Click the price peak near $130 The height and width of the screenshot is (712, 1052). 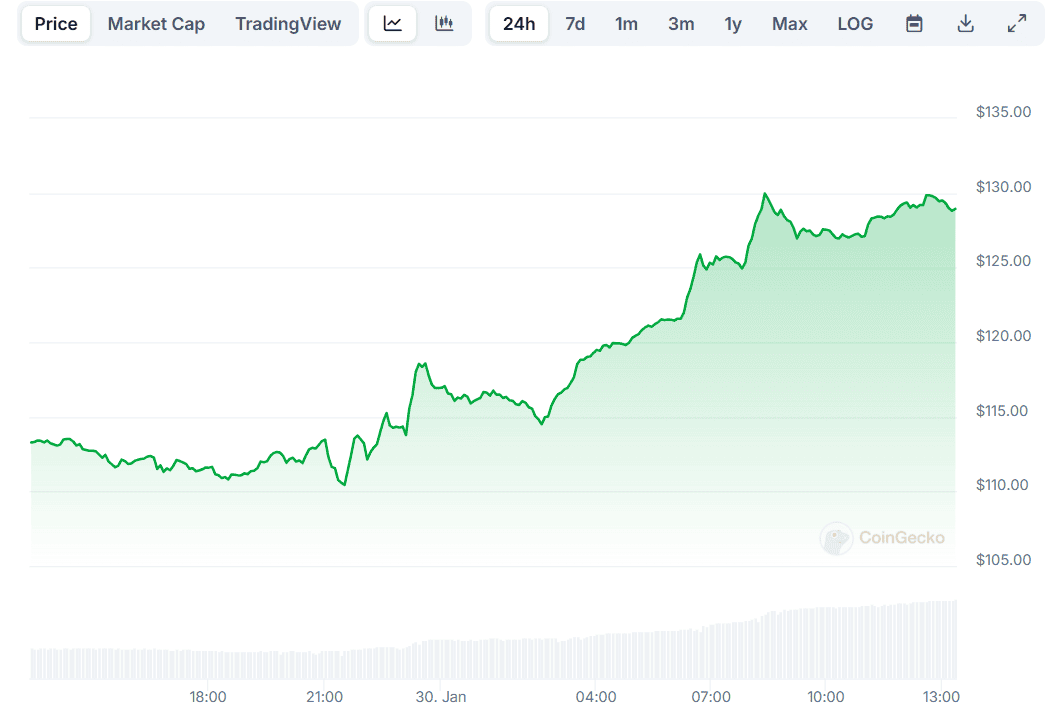coord(765,194)
